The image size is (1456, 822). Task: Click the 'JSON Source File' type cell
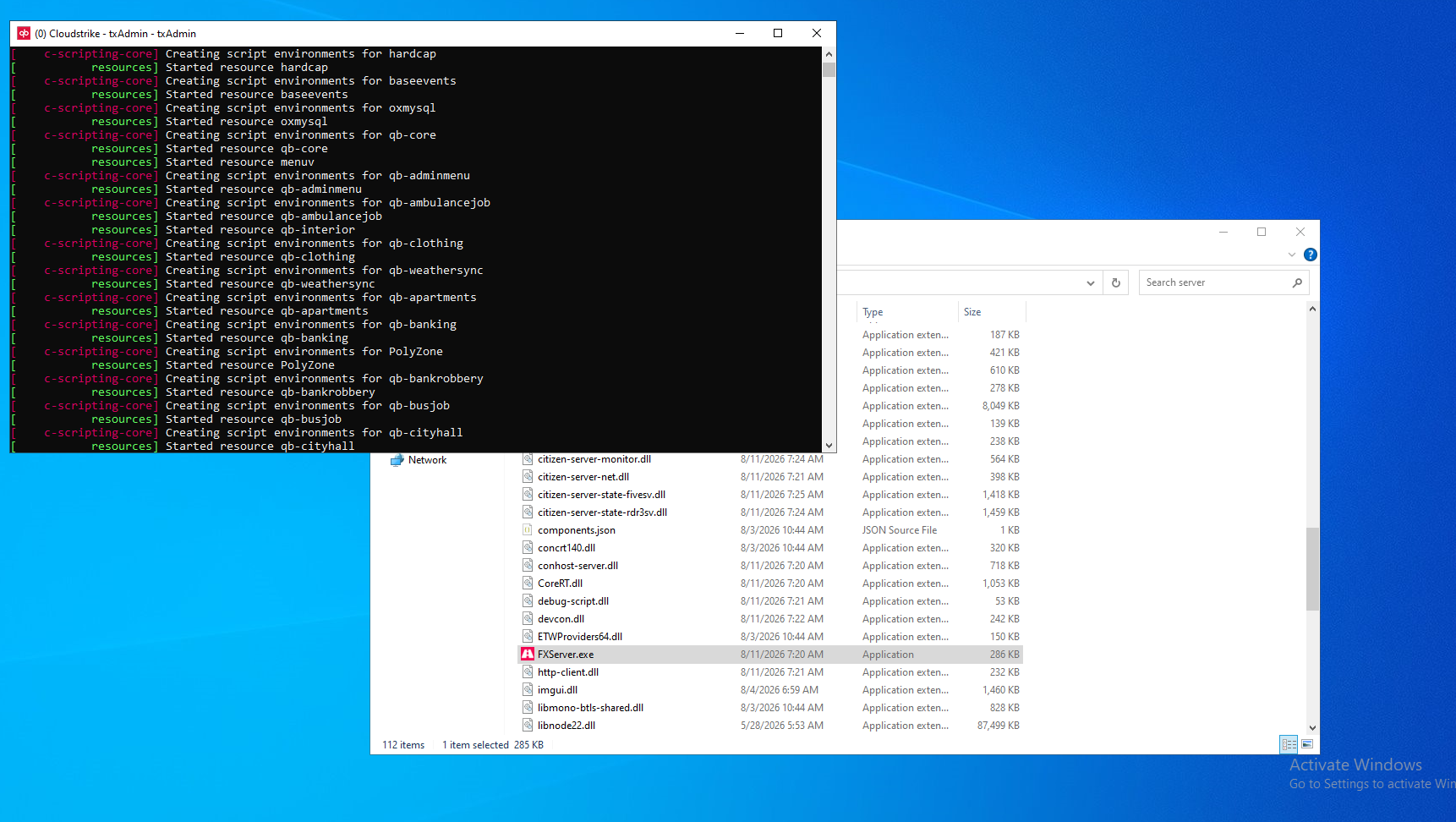pyautogui.click(x=900, y=530)
